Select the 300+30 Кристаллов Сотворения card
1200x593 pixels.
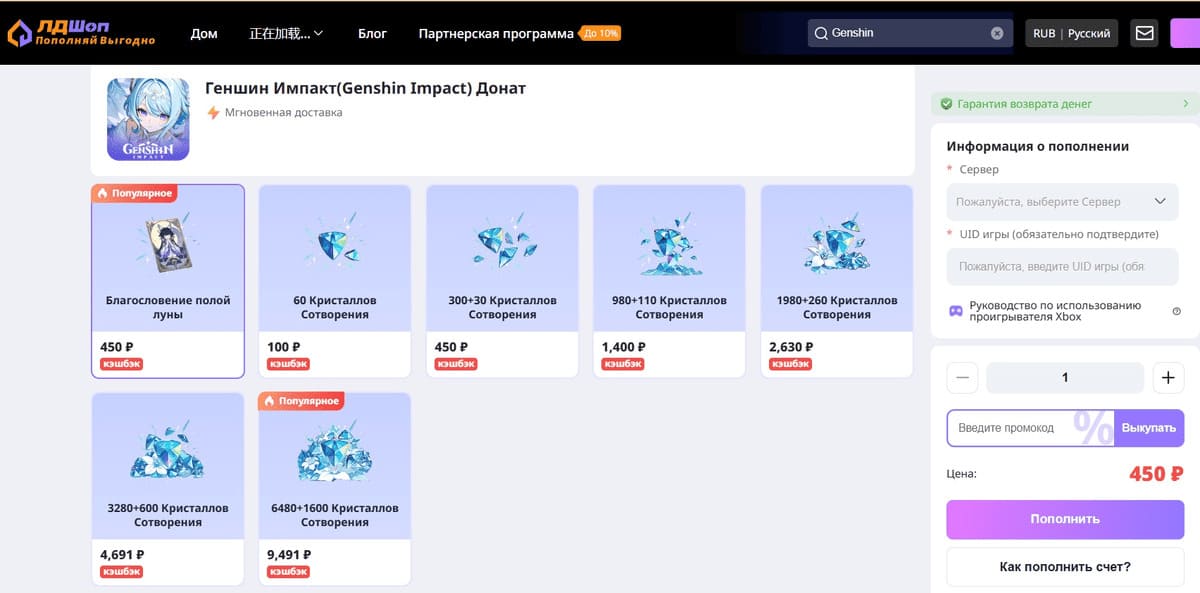tap(502, 281)
